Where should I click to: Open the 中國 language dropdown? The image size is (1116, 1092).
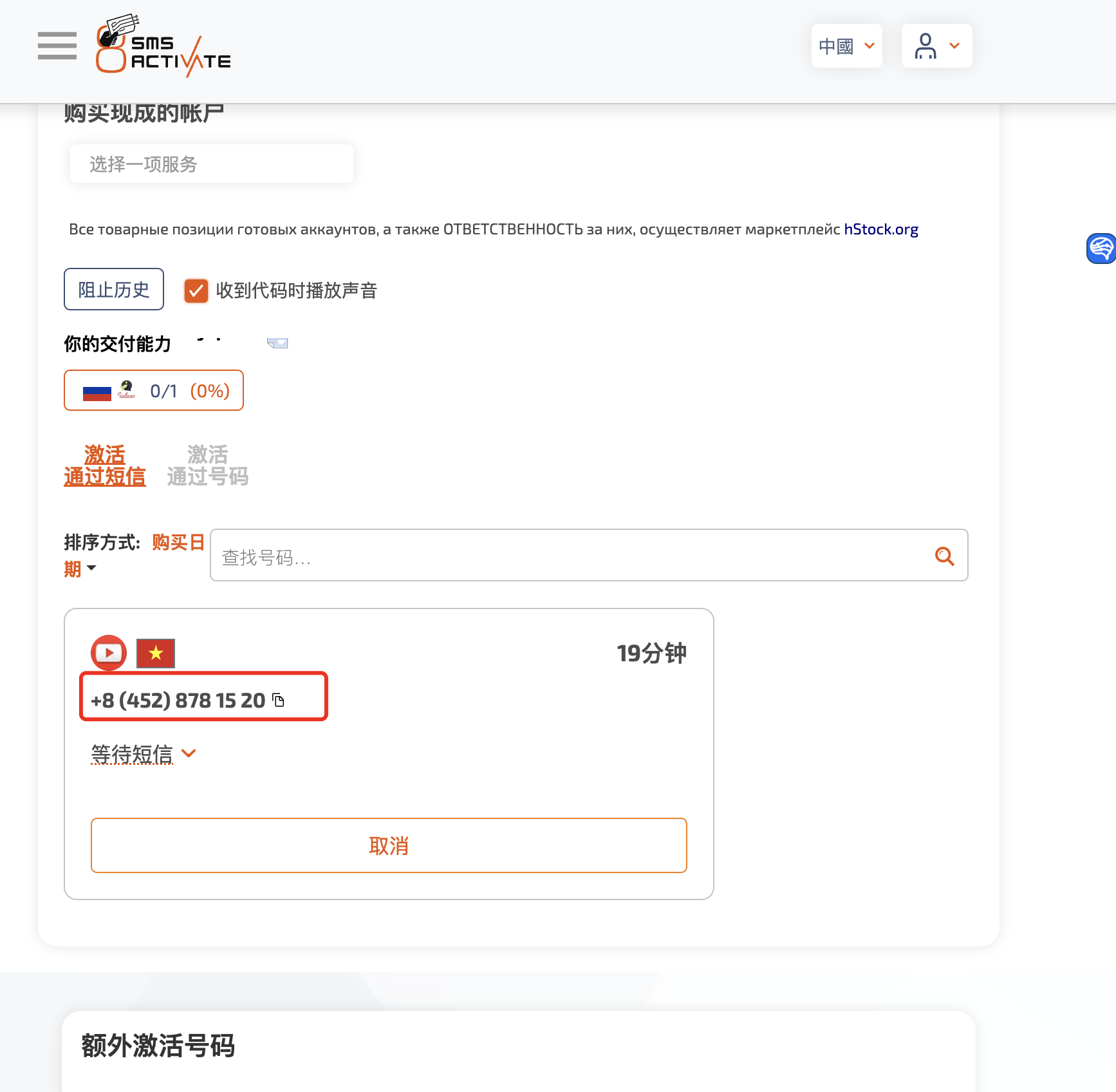click(846, 46)
